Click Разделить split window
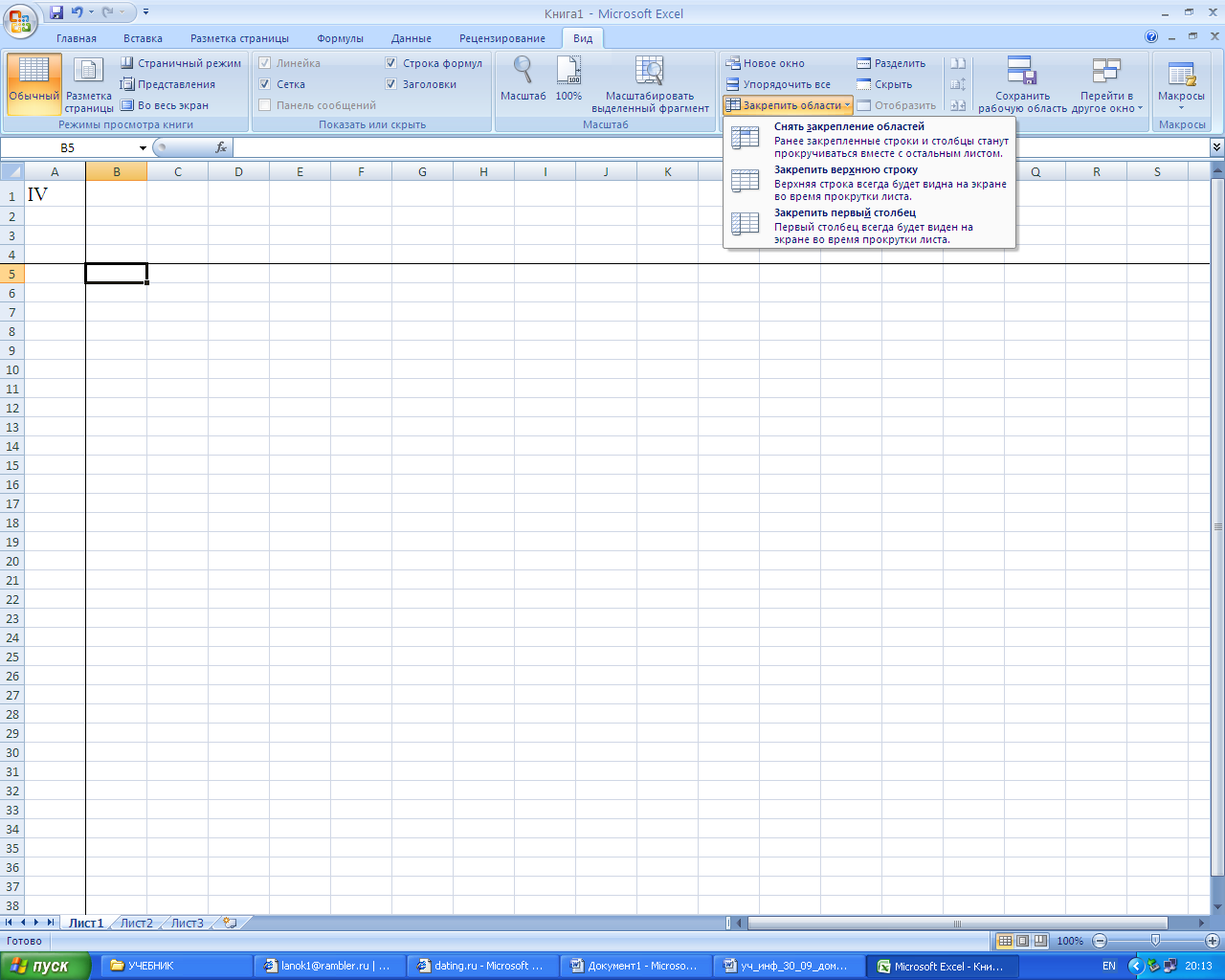The width and height of the screenshot is (1225, 980). pos(891,63)
